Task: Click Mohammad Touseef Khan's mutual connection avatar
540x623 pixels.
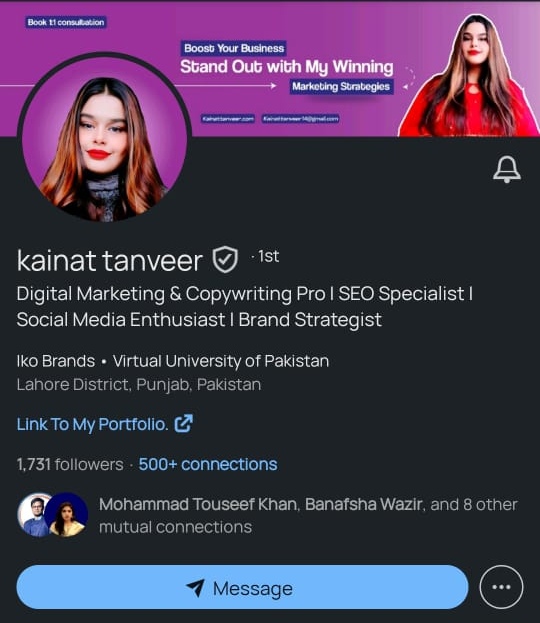Action: pyautogui.click(x=34, y=515)
